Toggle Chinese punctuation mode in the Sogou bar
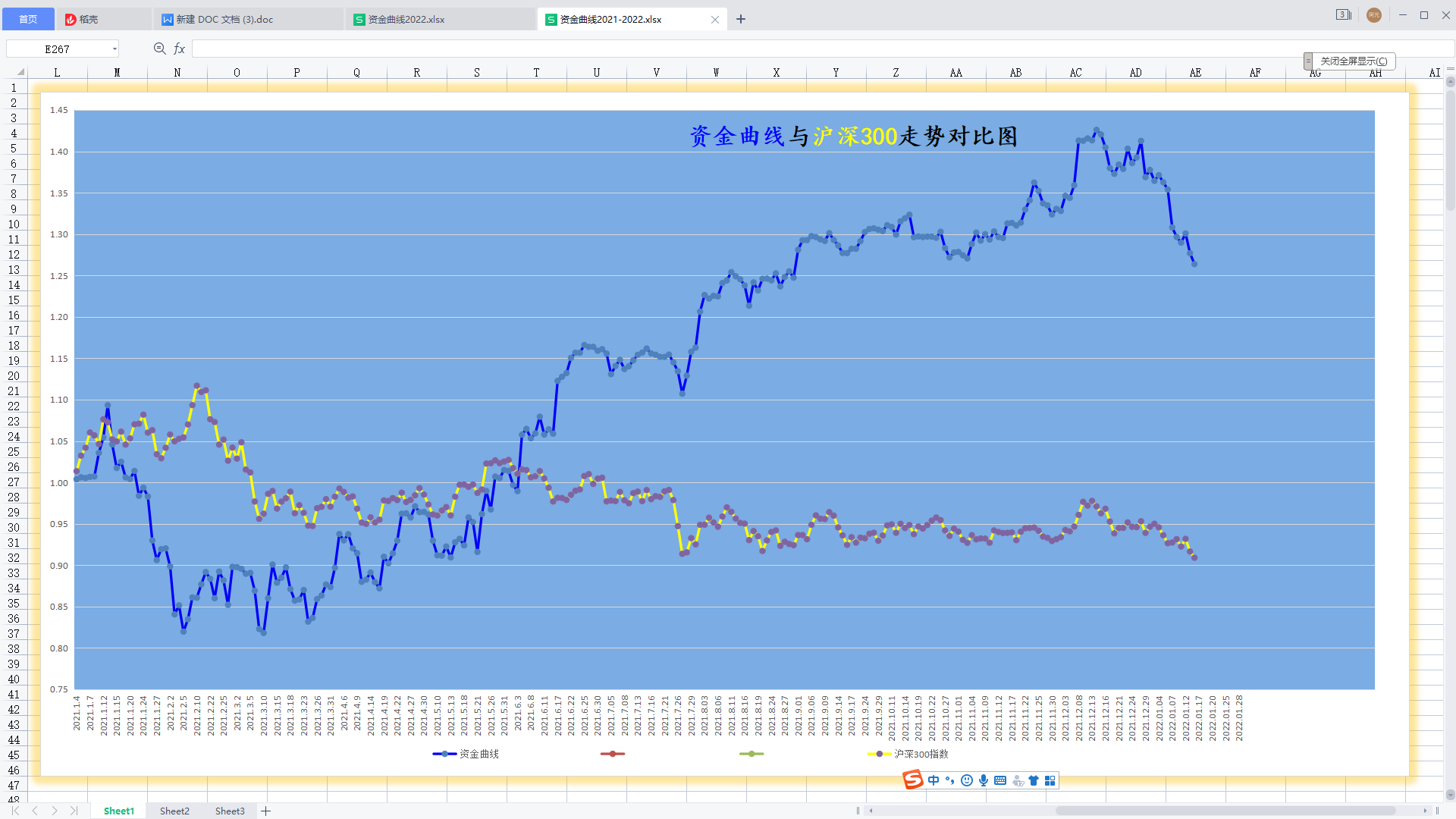This screenshot has height=819, width=1456. pyautogui.click(x=950, y=780)
